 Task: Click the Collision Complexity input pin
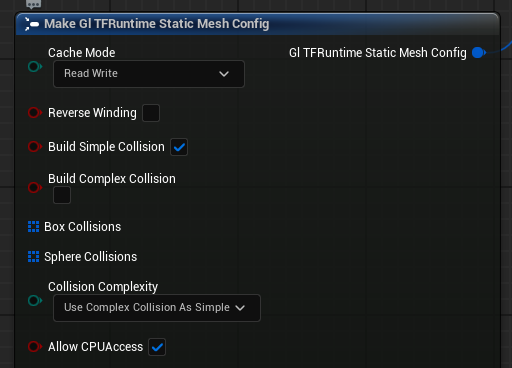click(35, 301)
